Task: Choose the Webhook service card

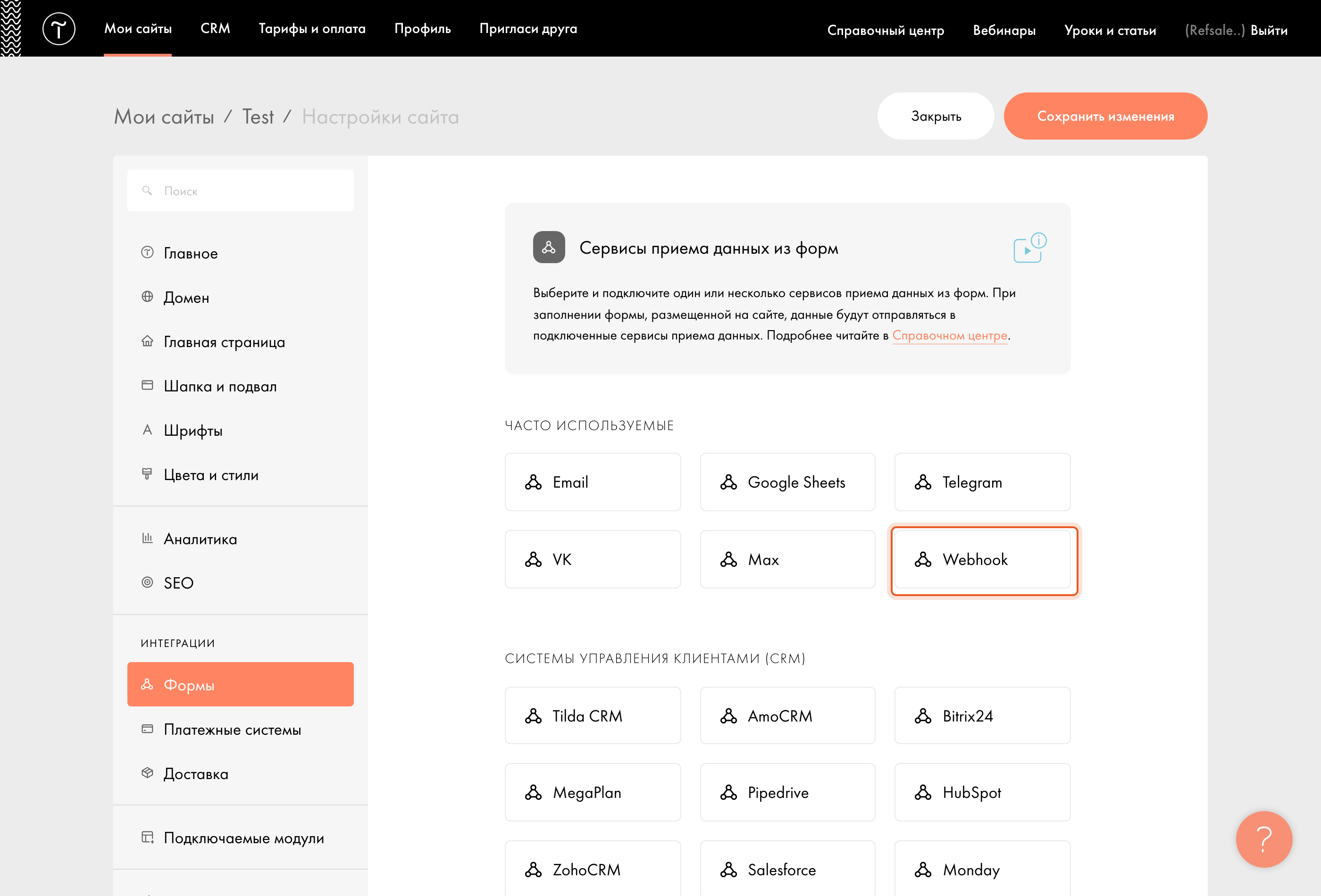Action: click(x=982, y=560)
